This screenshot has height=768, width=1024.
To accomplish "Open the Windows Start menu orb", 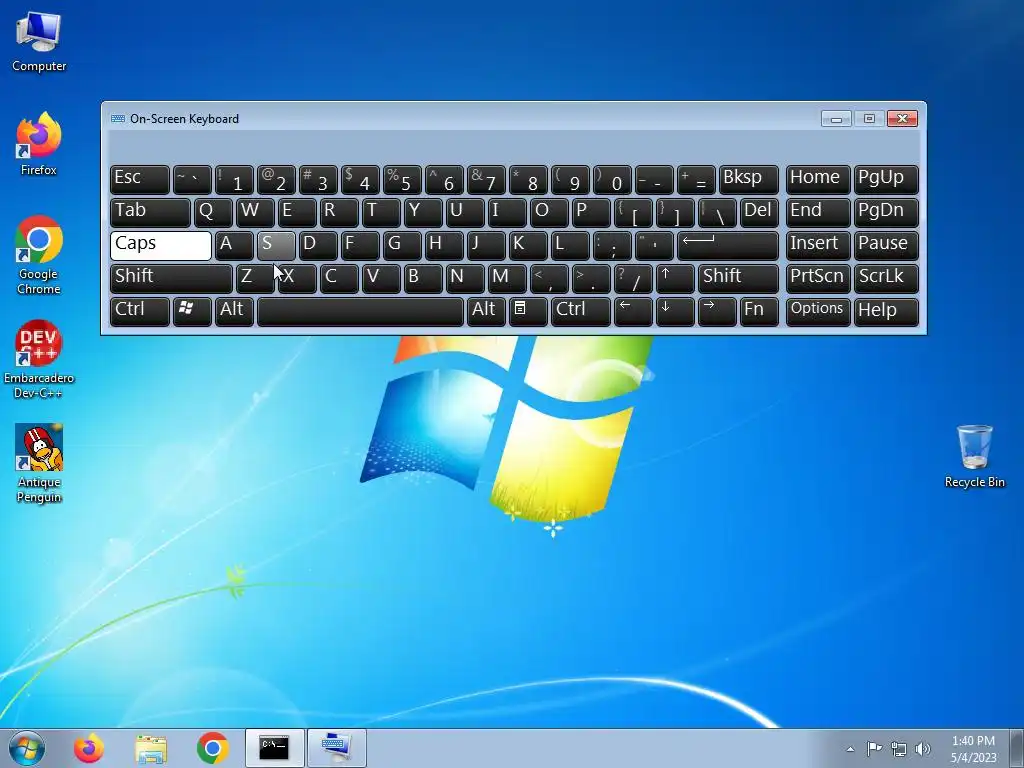I will point(27,748).
